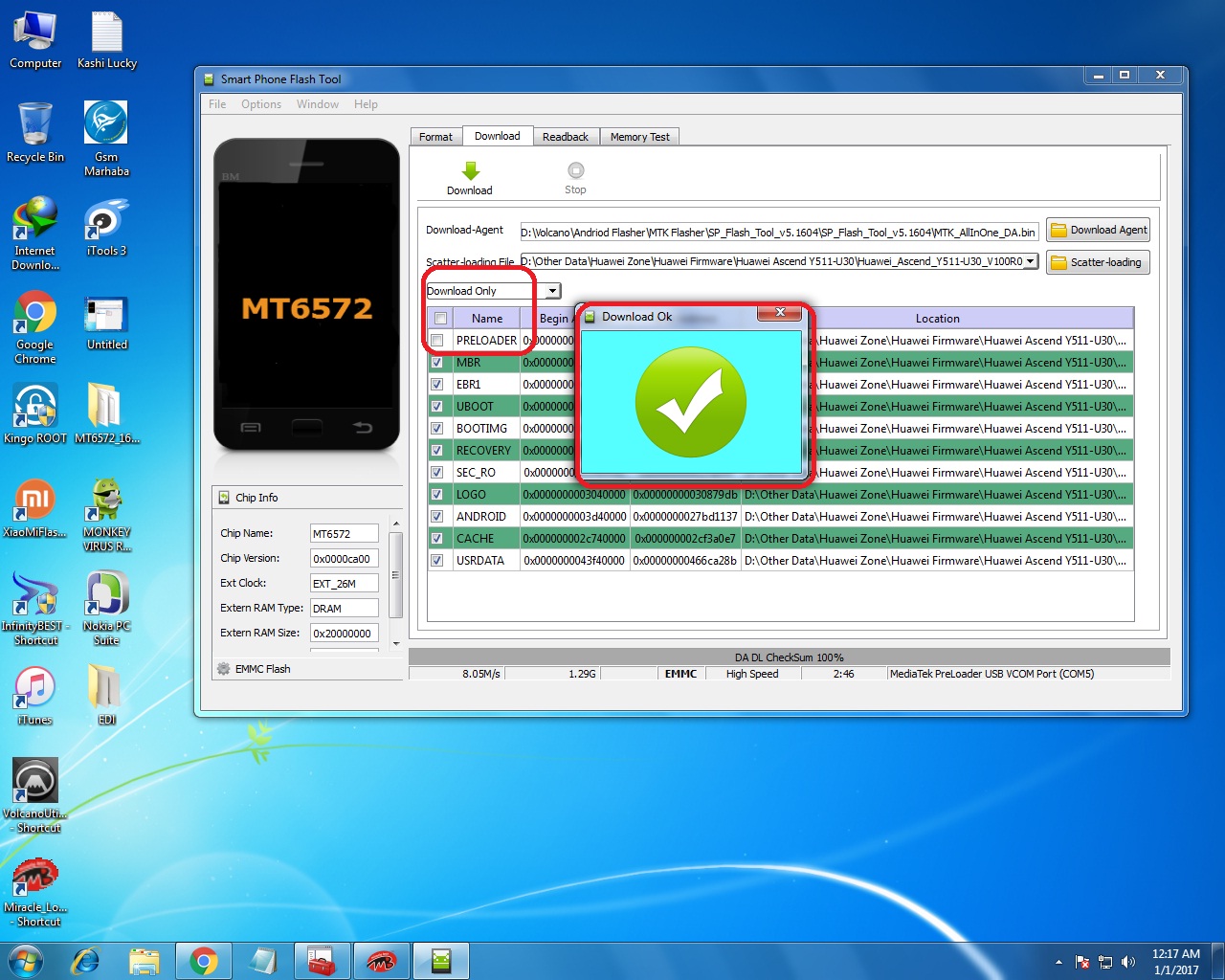This screenshot has height=980, width=1225.
Task: Click the green Download arrow icon
Action: (470, 171)
